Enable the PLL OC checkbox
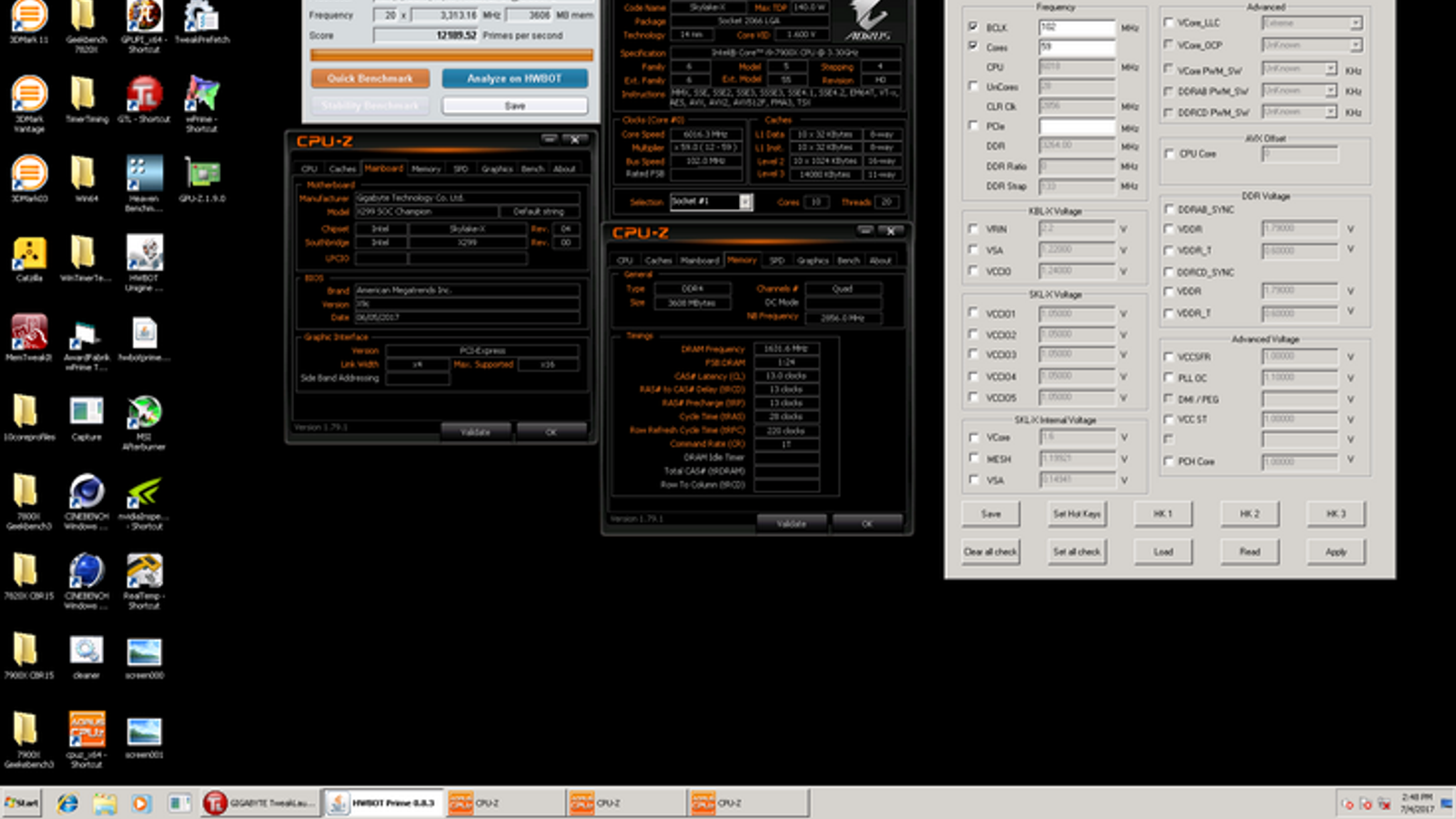The height and width of the screenshot is (819, 1456). [x=1169, y=378]
